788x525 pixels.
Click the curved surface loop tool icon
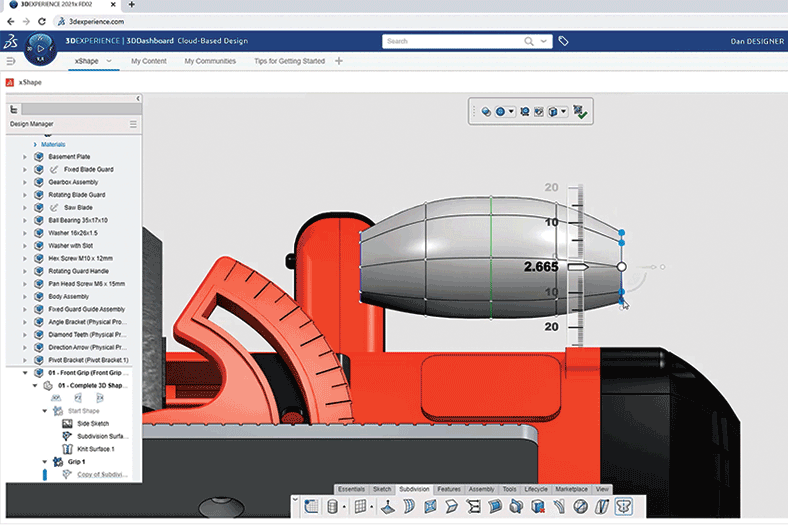click(409, 506)
